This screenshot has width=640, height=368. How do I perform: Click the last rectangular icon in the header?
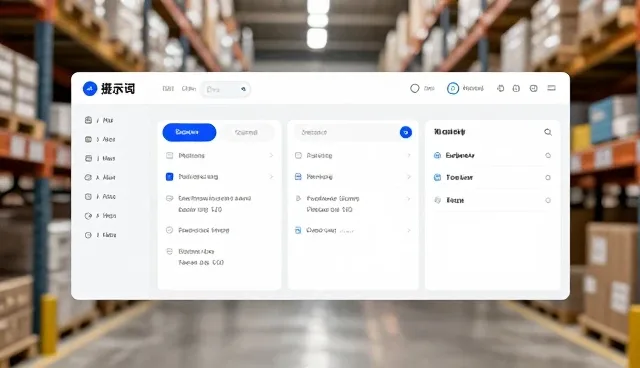551,88
